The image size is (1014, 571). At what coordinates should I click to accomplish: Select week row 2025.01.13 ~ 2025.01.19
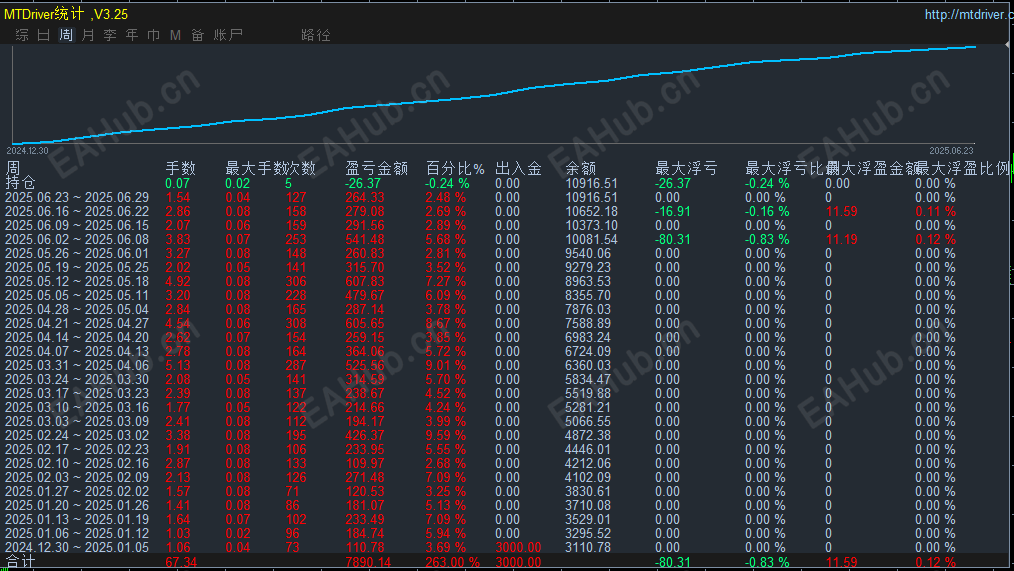[x=77, y=519]
